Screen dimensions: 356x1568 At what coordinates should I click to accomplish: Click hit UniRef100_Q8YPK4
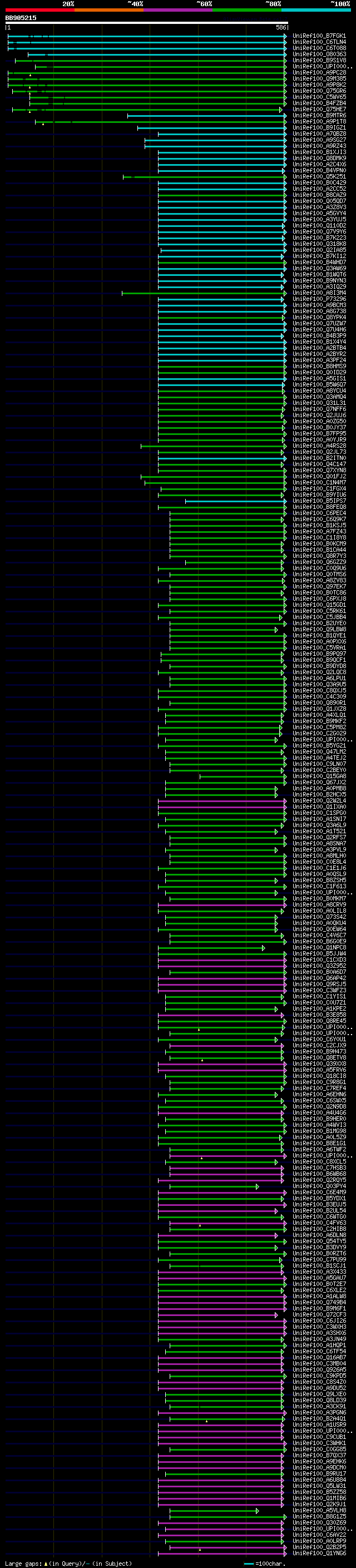coord(319,317)
